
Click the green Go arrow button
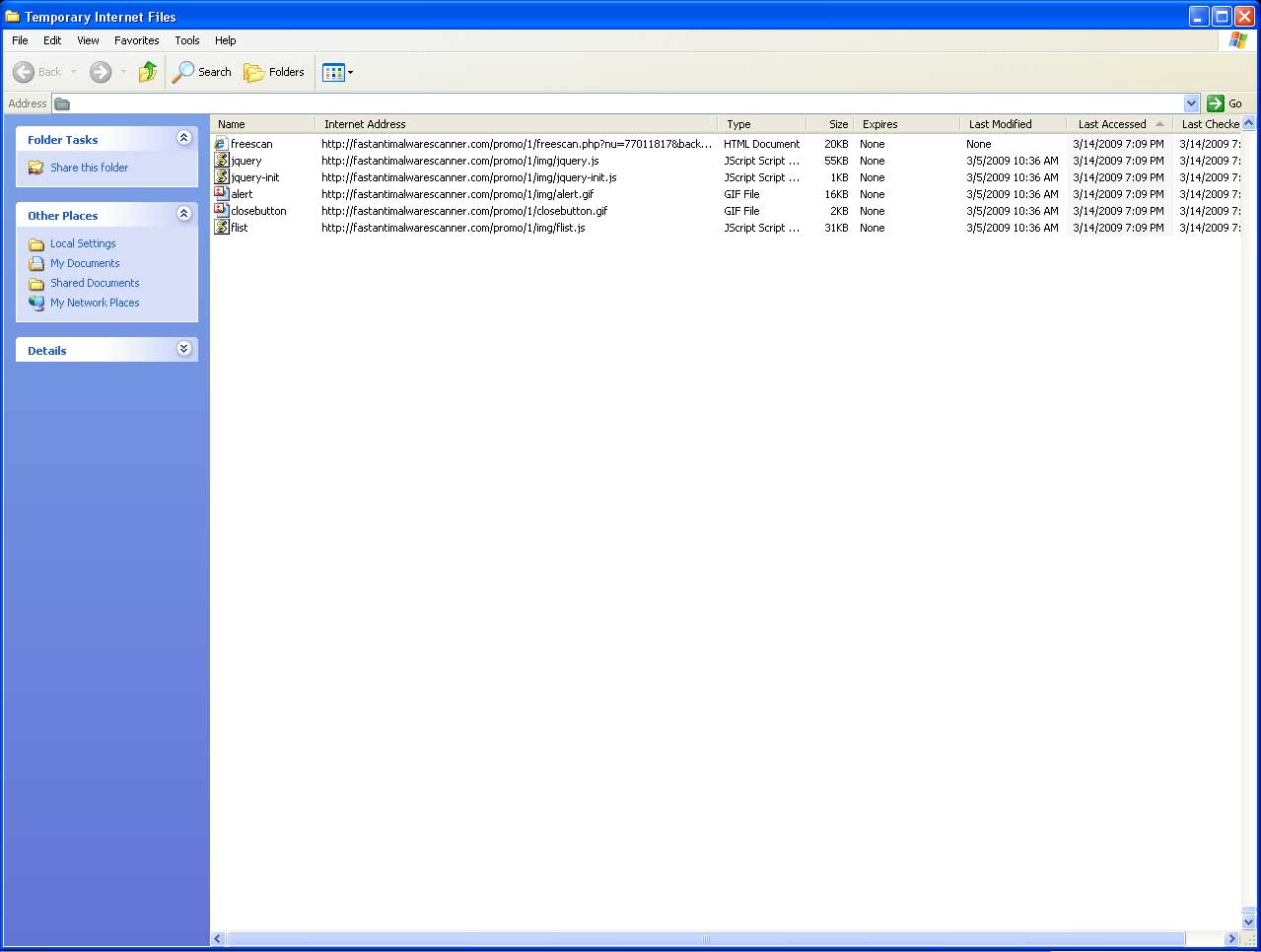(x=1216, y=103)
